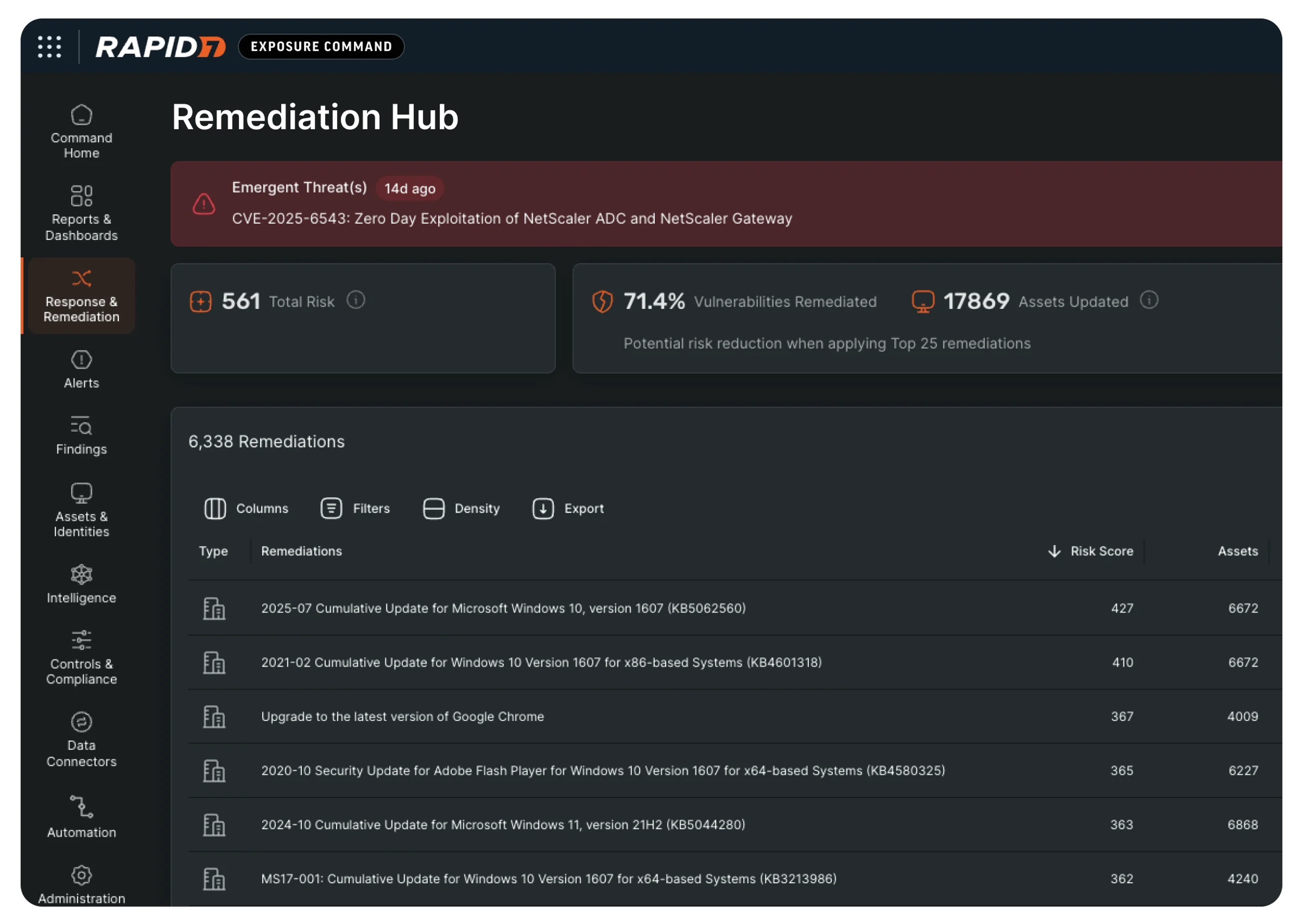1303x924 pixels.
Task: Open Controls & Compliance
Action: pos(81,657)
